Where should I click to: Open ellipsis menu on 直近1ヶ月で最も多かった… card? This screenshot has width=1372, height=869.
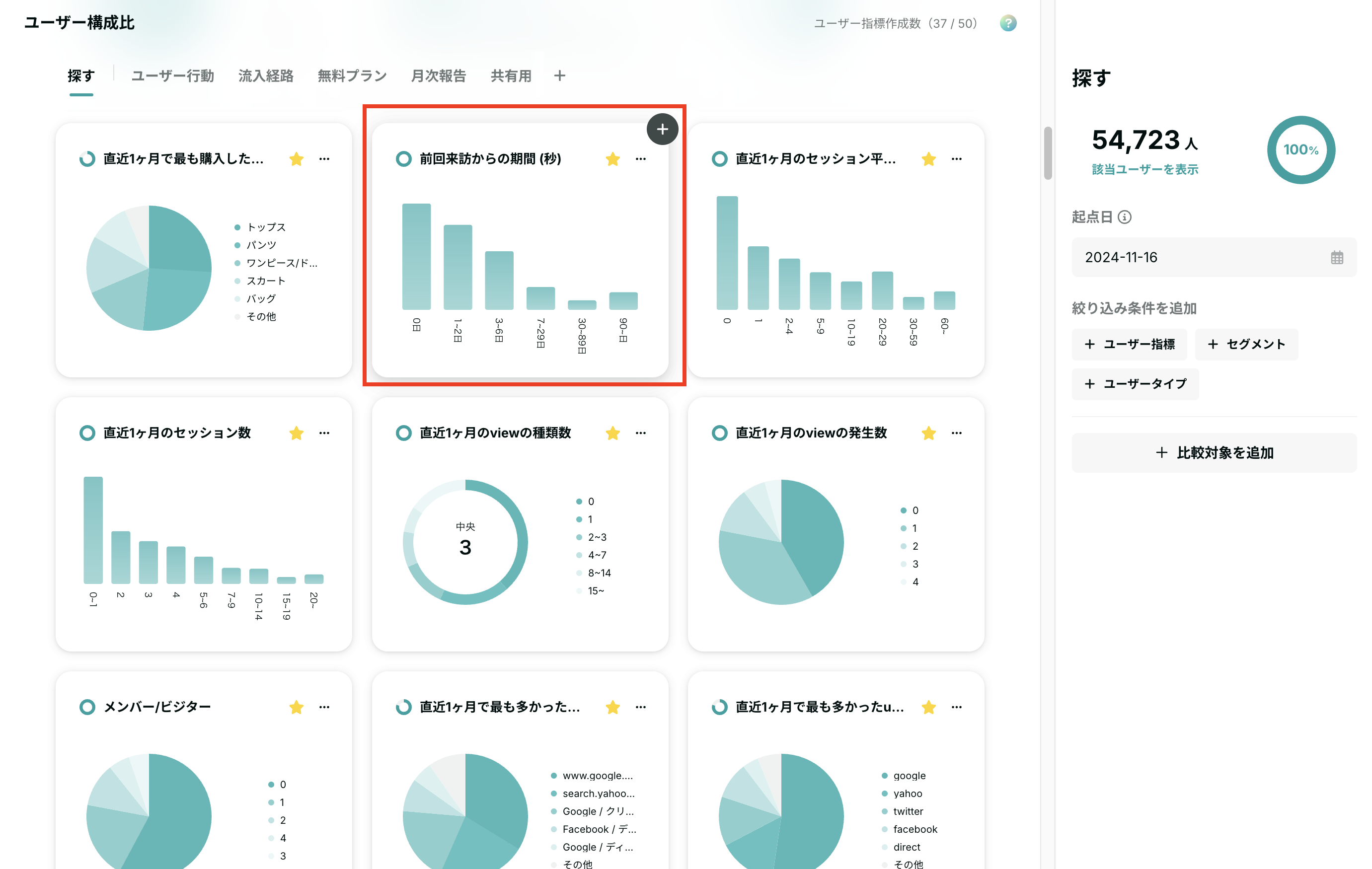[x=640, y=707]
